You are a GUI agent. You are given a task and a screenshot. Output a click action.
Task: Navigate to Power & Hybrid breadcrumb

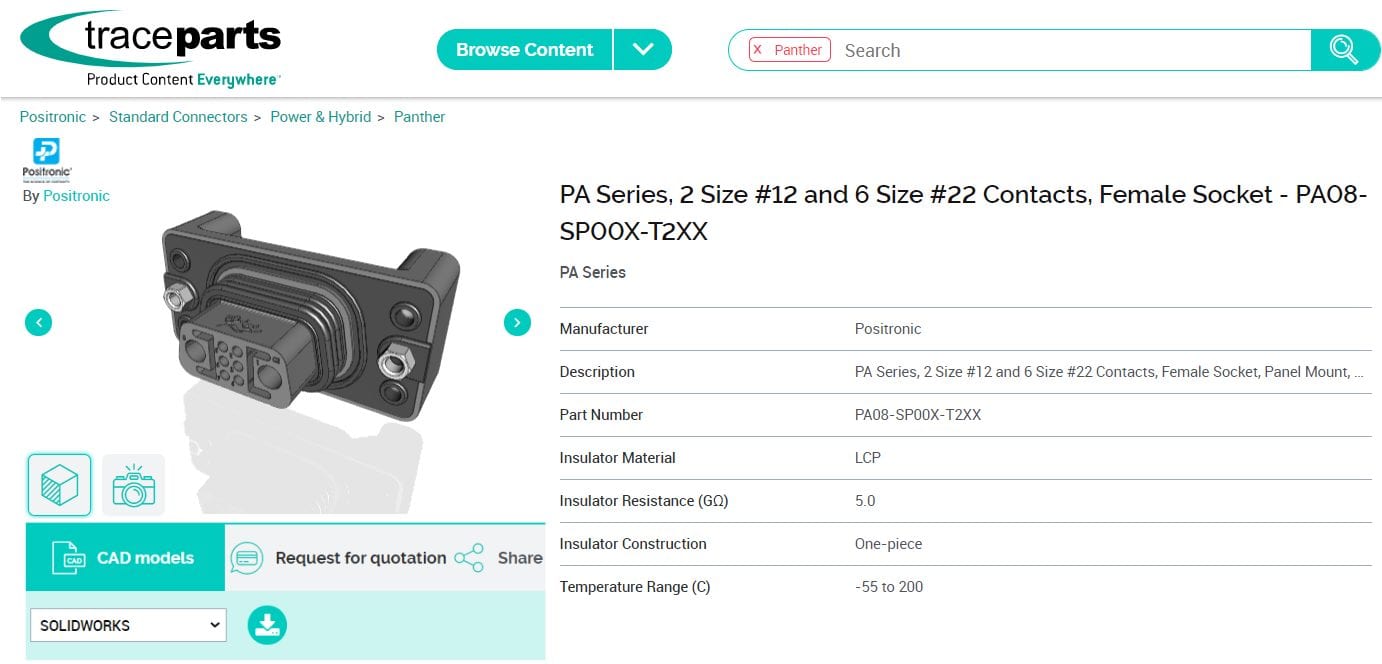(321, 117)
